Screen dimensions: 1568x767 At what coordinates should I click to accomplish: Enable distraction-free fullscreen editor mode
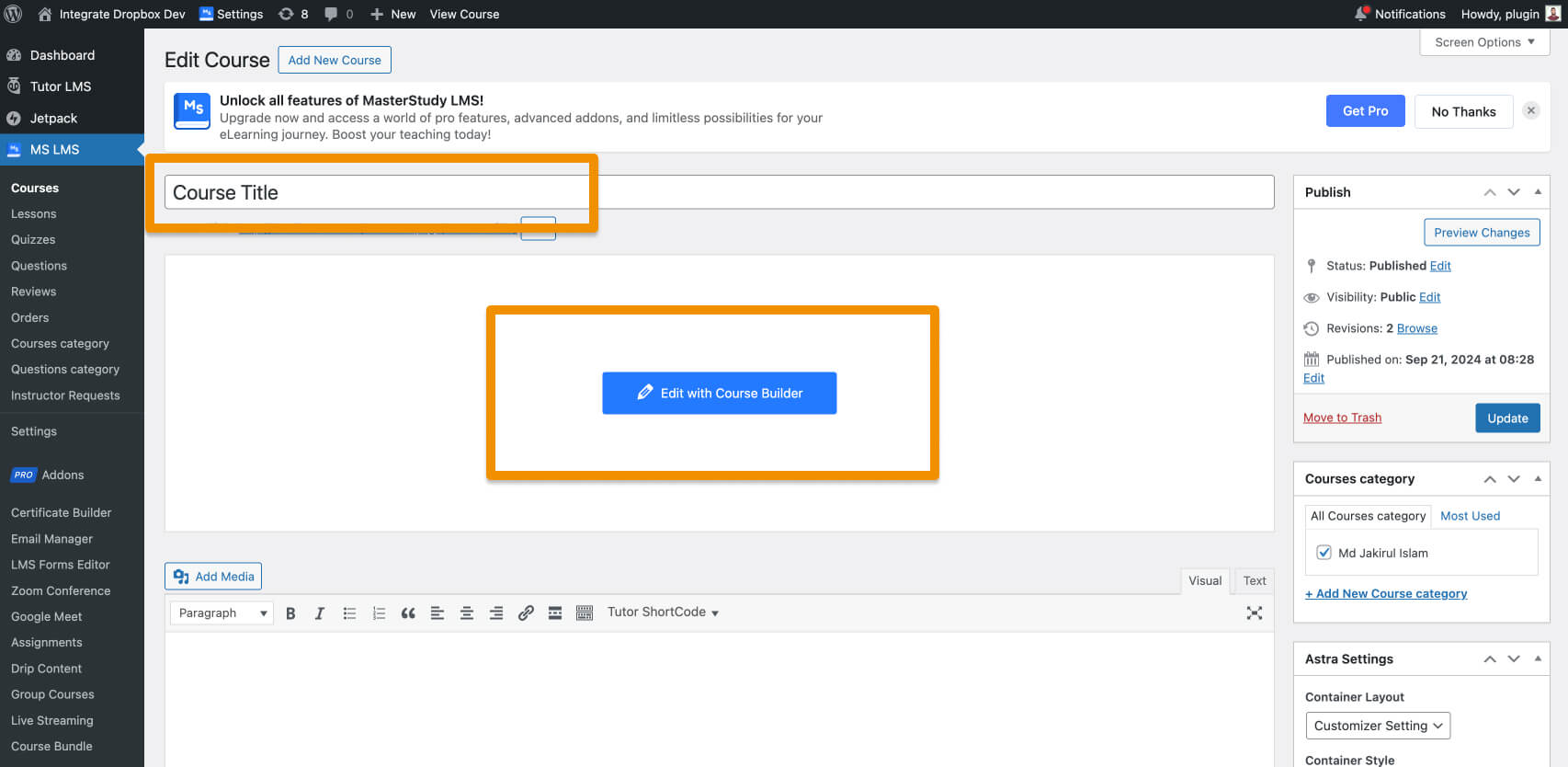(x=1255, y=613)
